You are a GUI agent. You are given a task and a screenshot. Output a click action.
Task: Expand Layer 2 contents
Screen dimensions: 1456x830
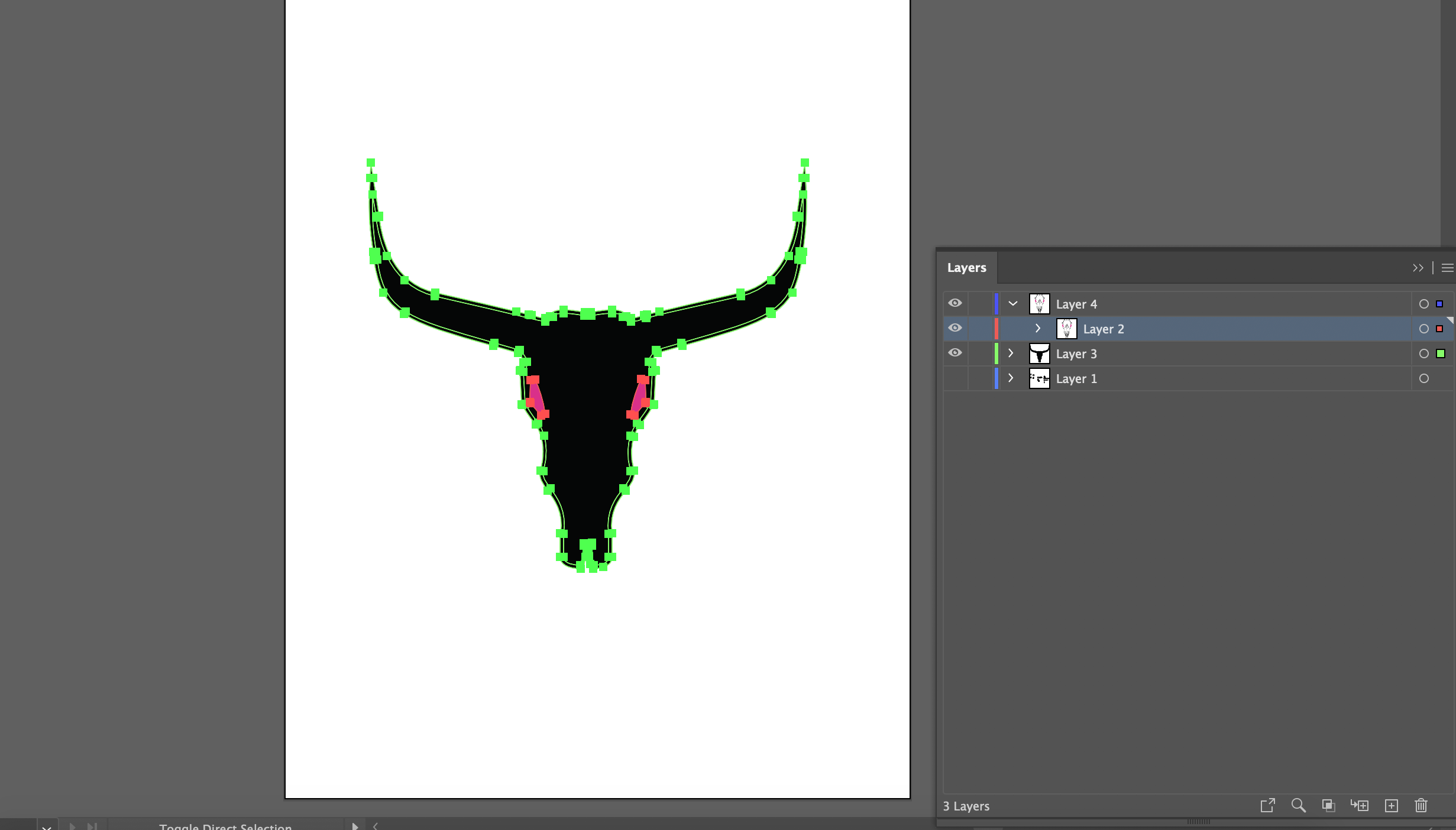1038,328
